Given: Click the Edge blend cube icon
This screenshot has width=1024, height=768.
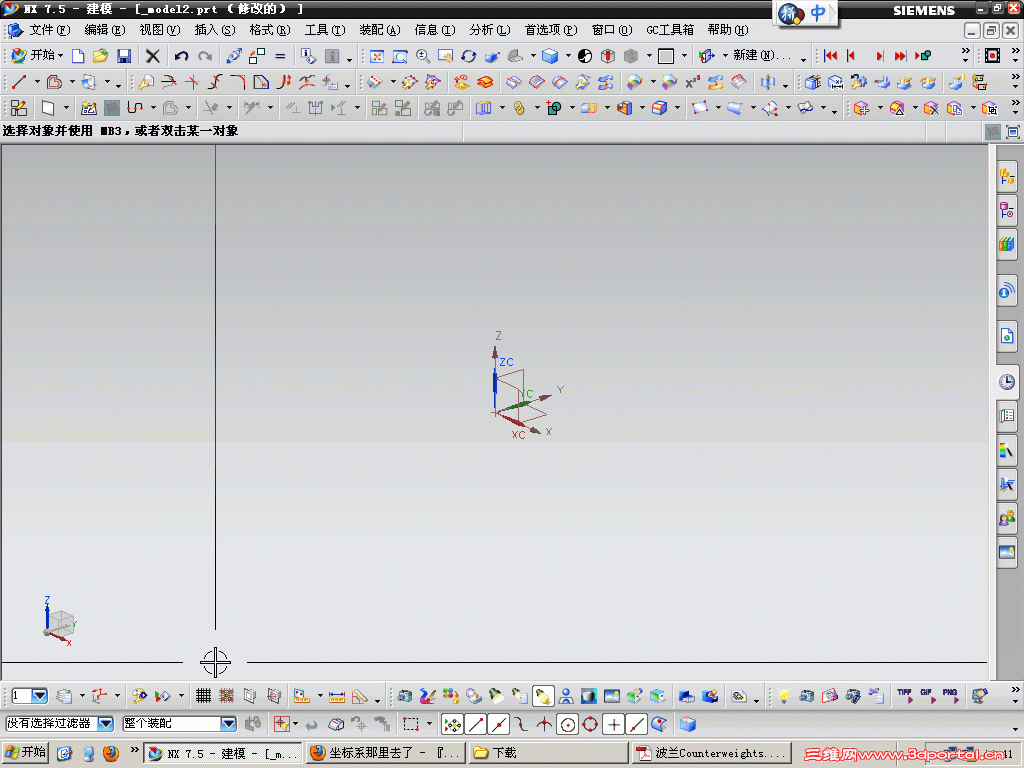Looking at the screenshot, I should click(x=660, y=108).
